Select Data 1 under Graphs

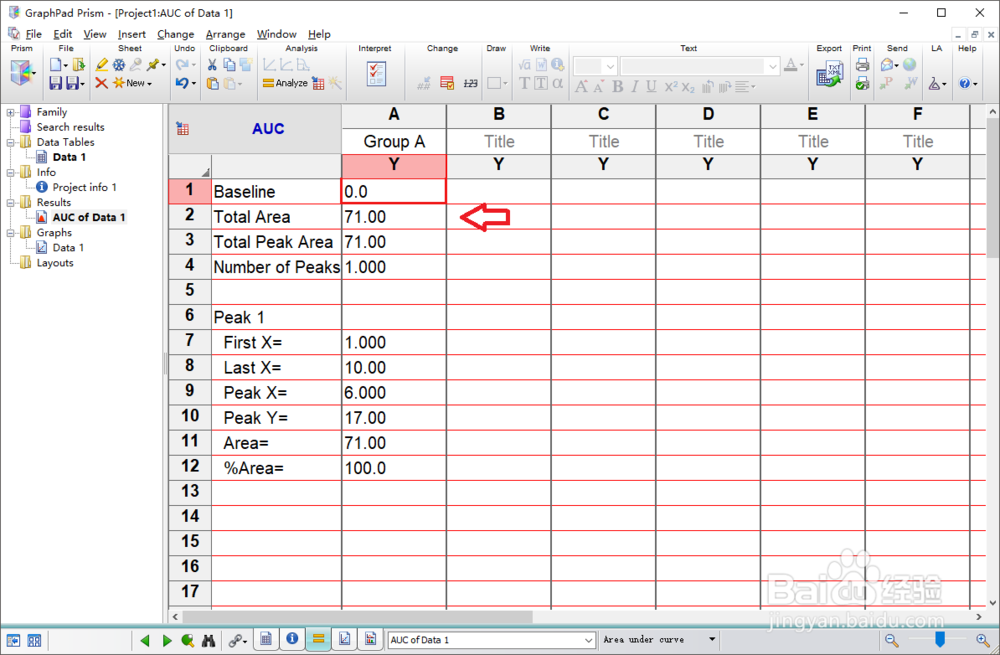tap(68, 247)
